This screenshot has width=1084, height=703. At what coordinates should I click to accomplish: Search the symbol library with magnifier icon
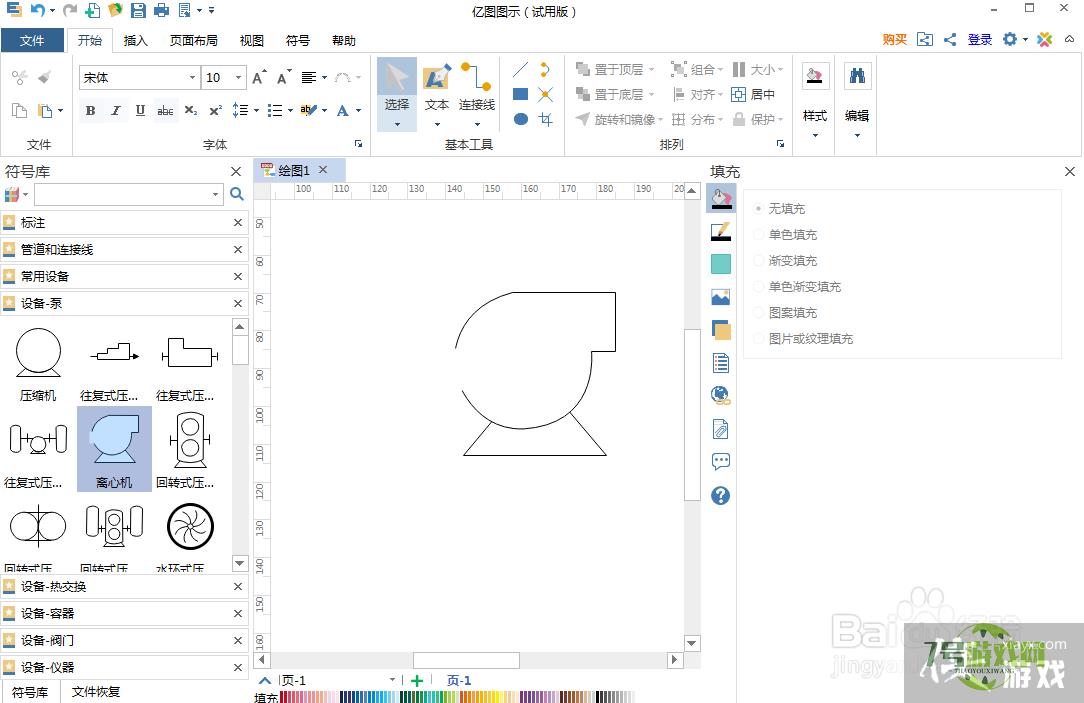(236, 194)
